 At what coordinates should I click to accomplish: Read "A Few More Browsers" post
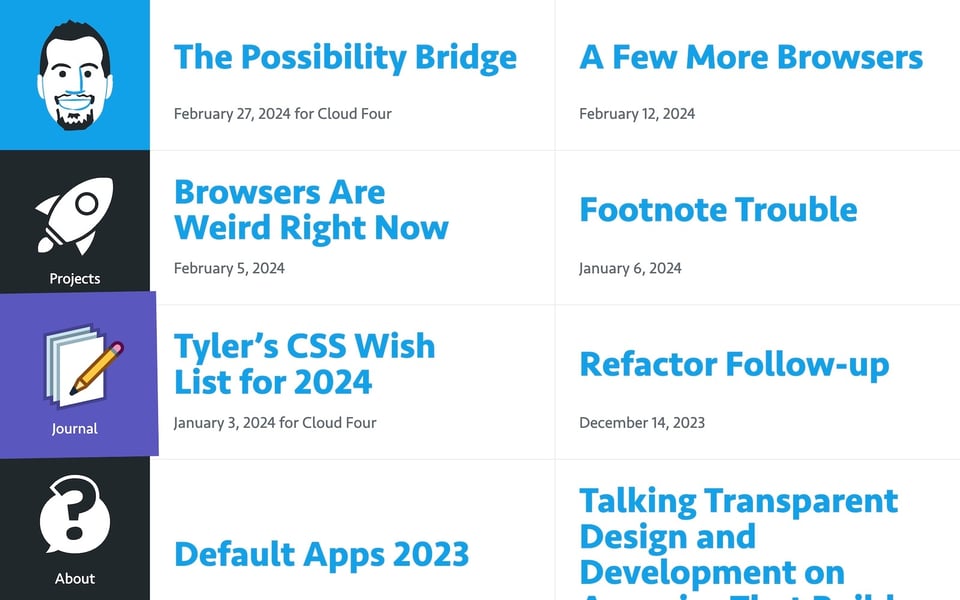point(750,57)
